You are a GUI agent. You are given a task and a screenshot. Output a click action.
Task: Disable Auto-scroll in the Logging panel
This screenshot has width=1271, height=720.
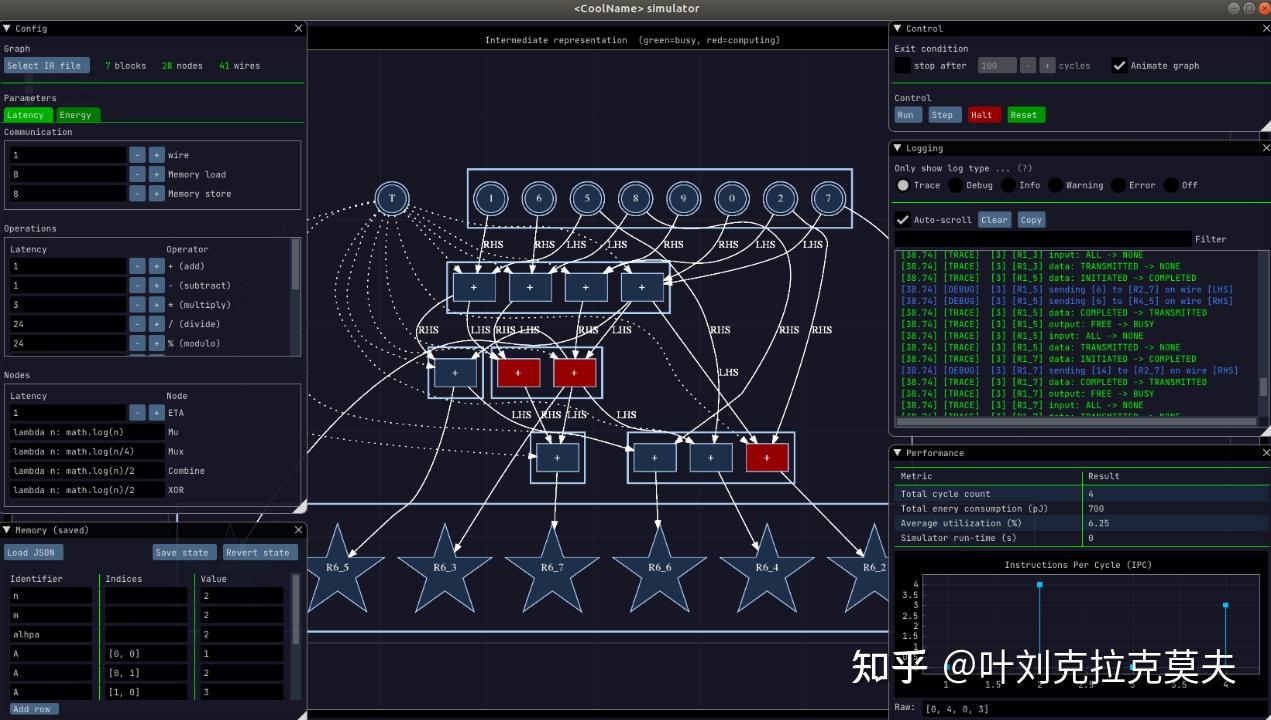[x=903, y=219]
